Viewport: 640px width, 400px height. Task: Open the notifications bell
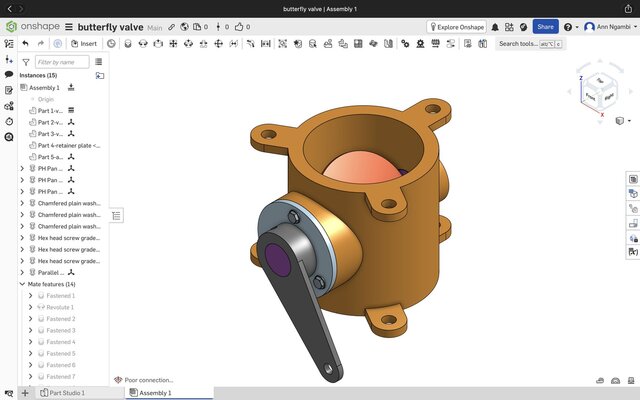(495, 27)
